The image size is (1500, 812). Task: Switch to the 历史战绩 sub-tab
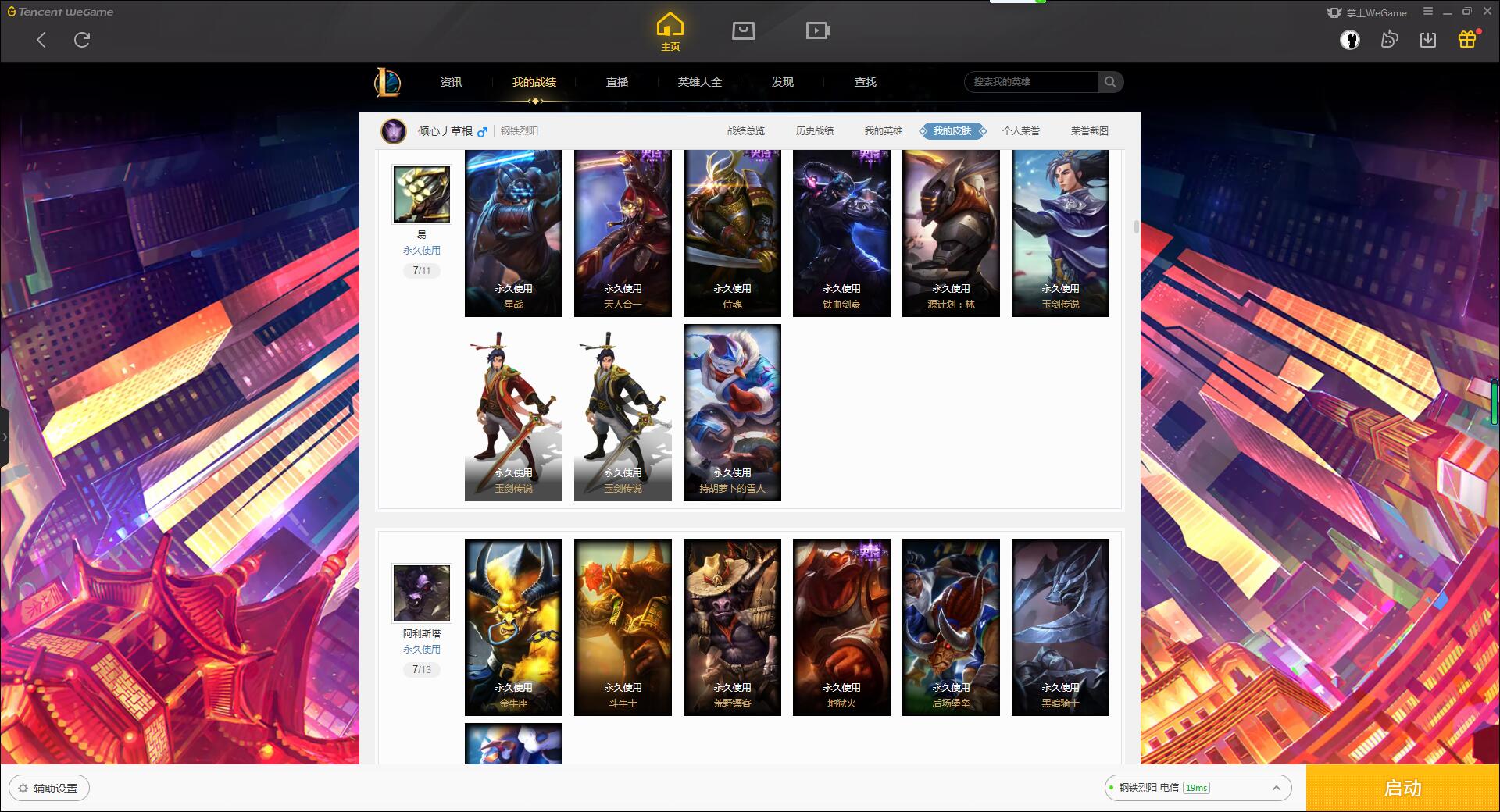coord(815,131)
